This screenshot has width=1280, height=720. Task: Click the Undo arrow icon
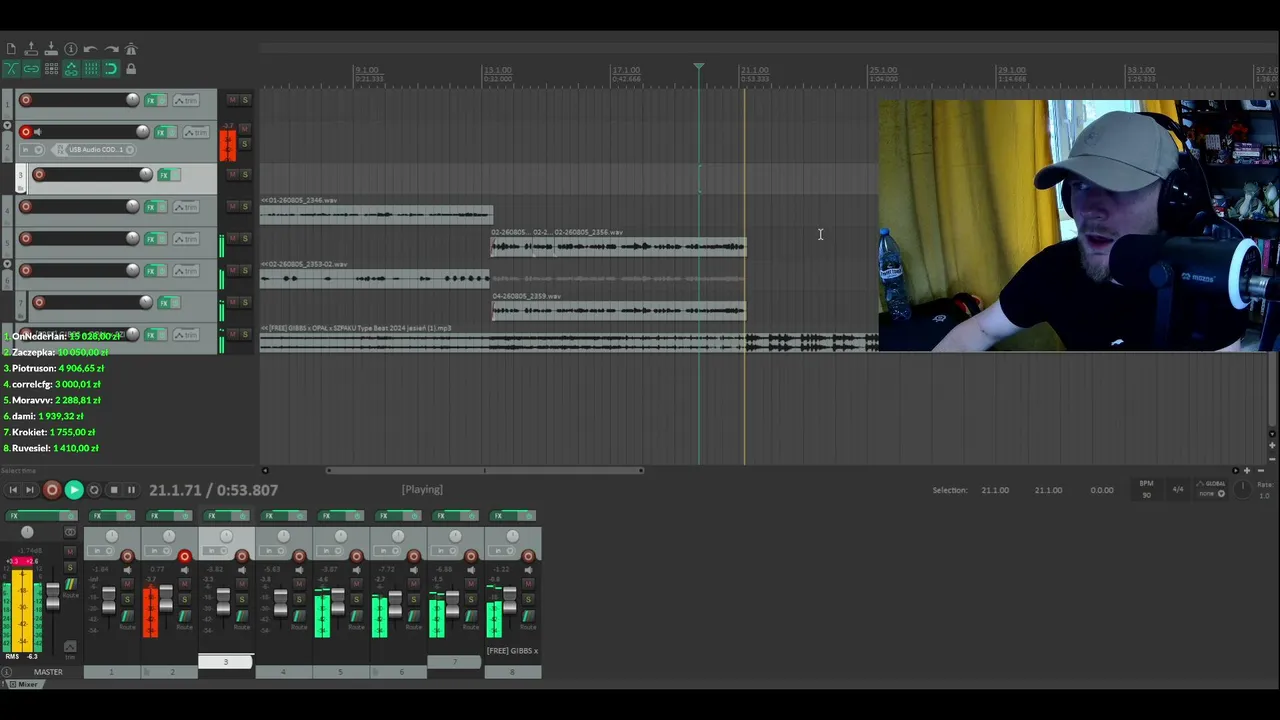[x=90, y=49]
